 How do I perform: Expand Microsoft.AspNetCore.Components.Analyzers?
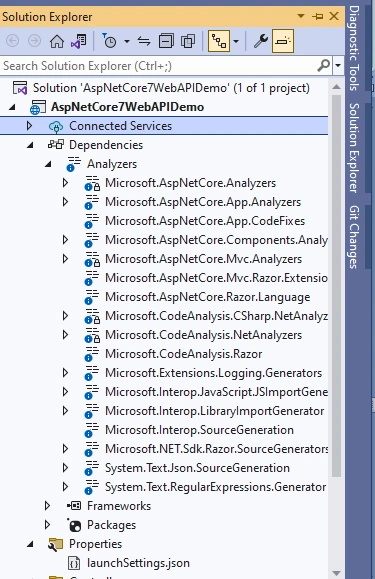[x=66, y=240]
